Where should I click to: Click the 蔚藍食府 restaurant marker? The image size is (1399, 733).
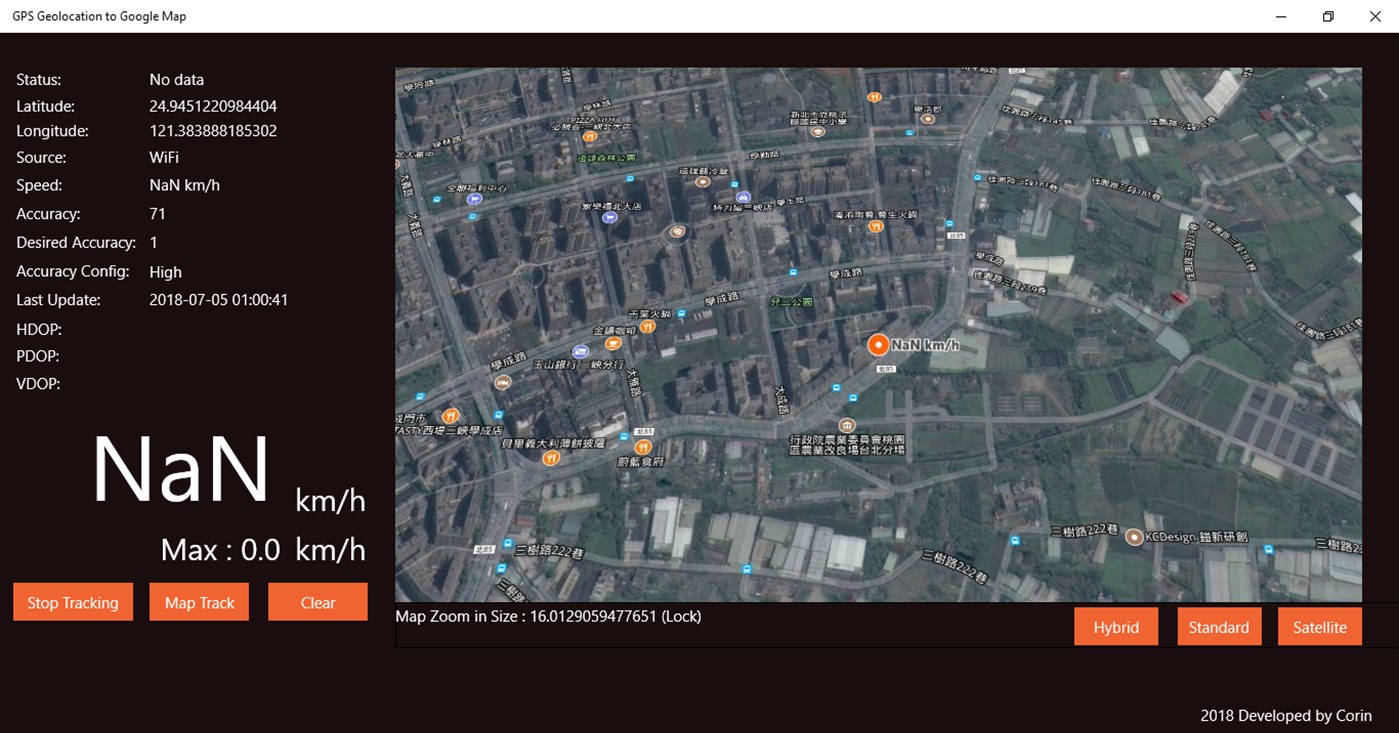click(x=643, y=448)
